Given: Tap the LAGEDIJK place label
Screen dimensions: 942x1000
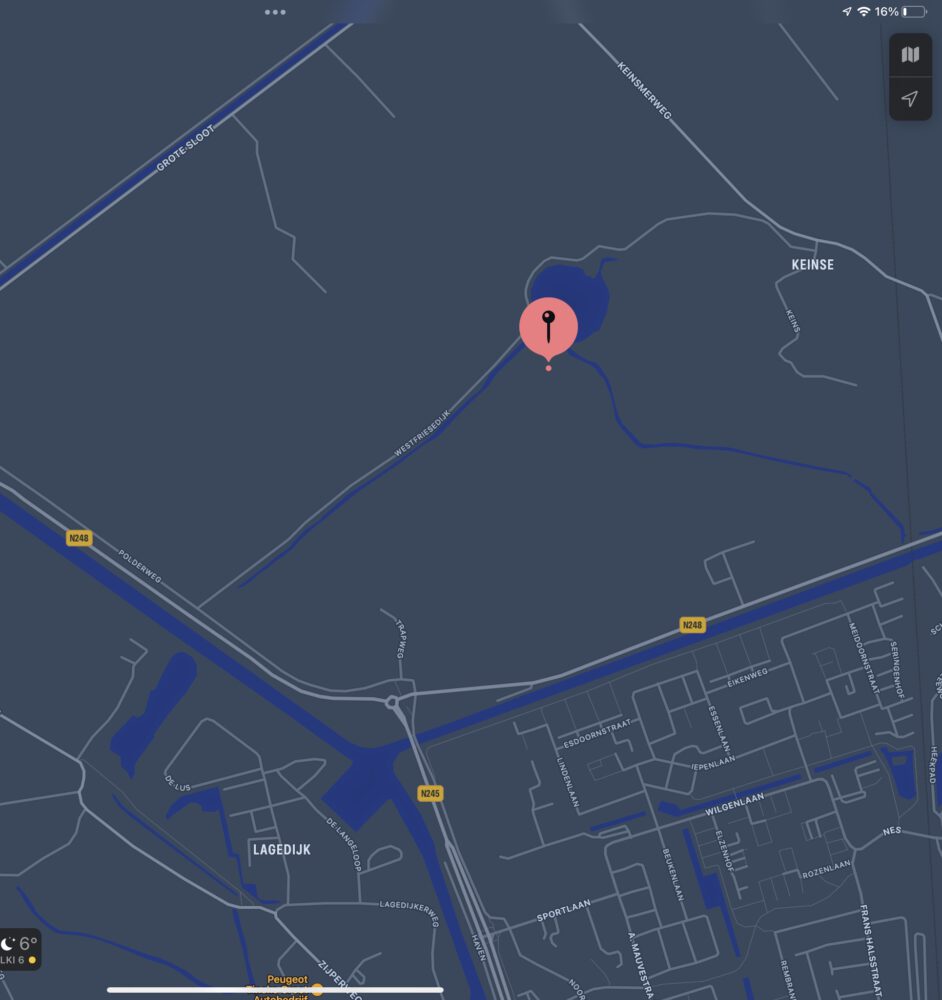Looking at the screenshot, I should pos(282,849).
